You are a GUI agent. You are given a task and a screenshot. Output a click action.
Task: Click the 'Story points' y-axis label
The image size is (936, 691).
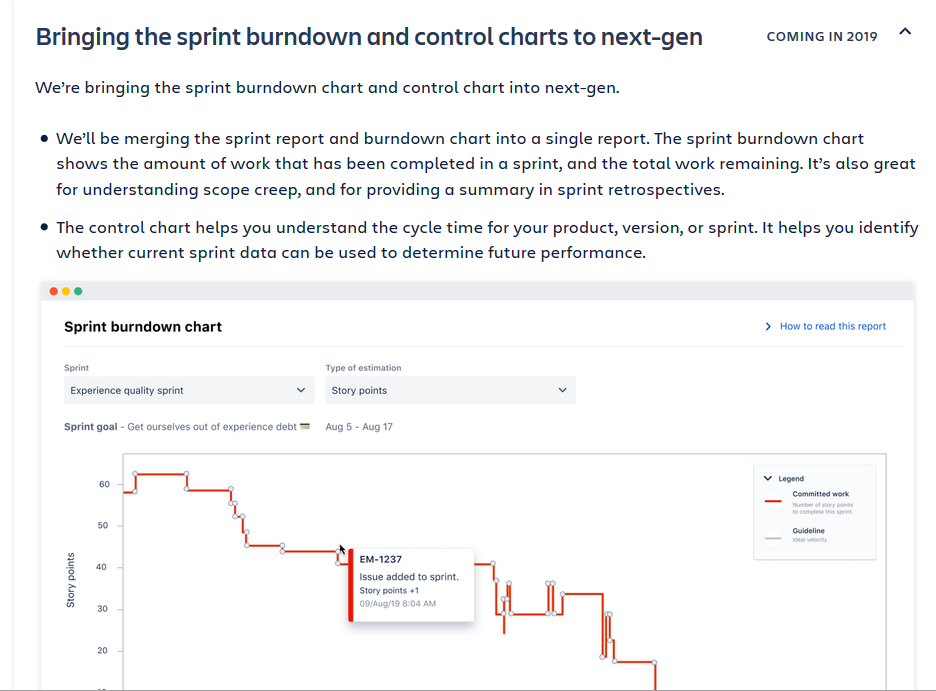click(x=71, y=580)
